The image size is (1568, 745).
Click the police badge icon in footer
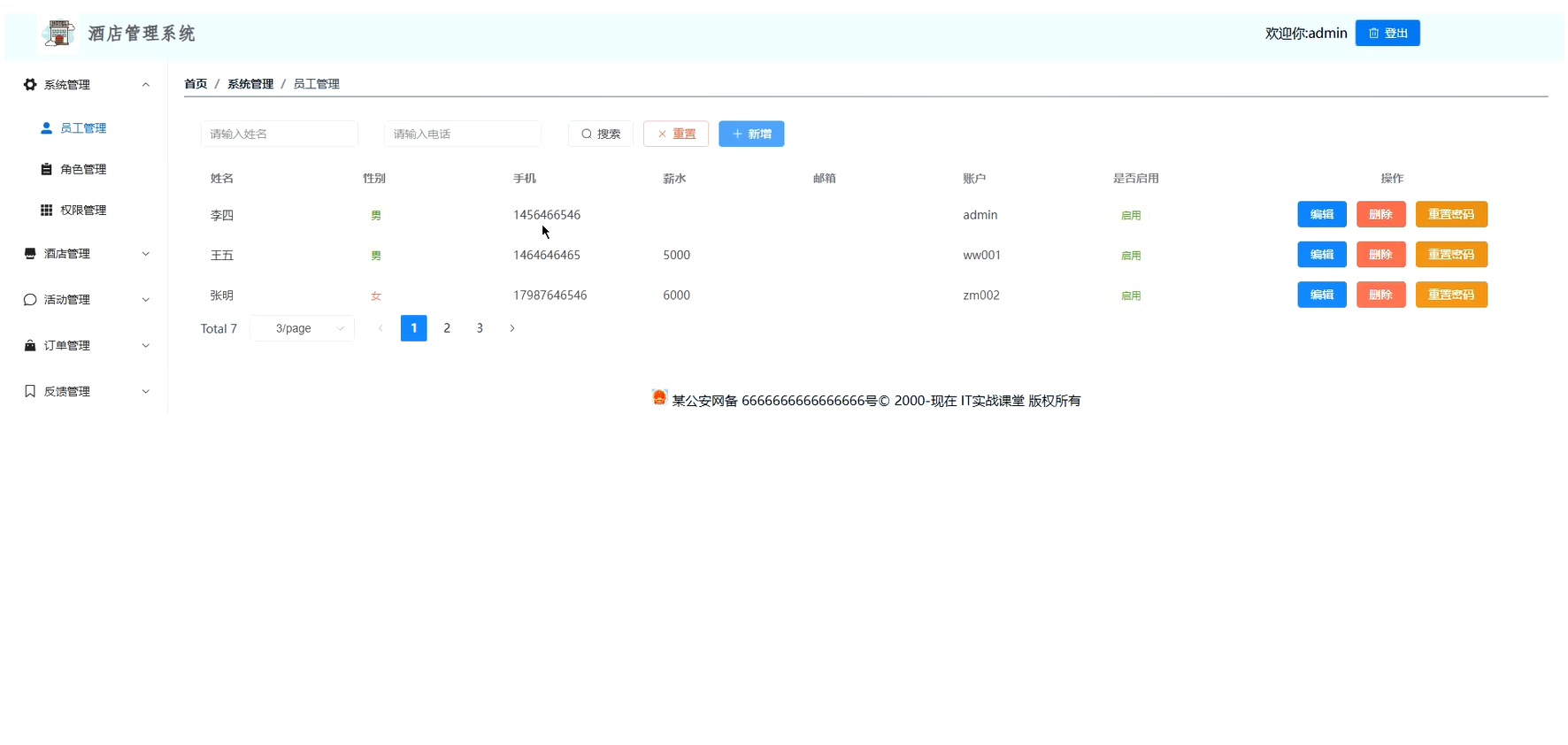coord(659,397)
